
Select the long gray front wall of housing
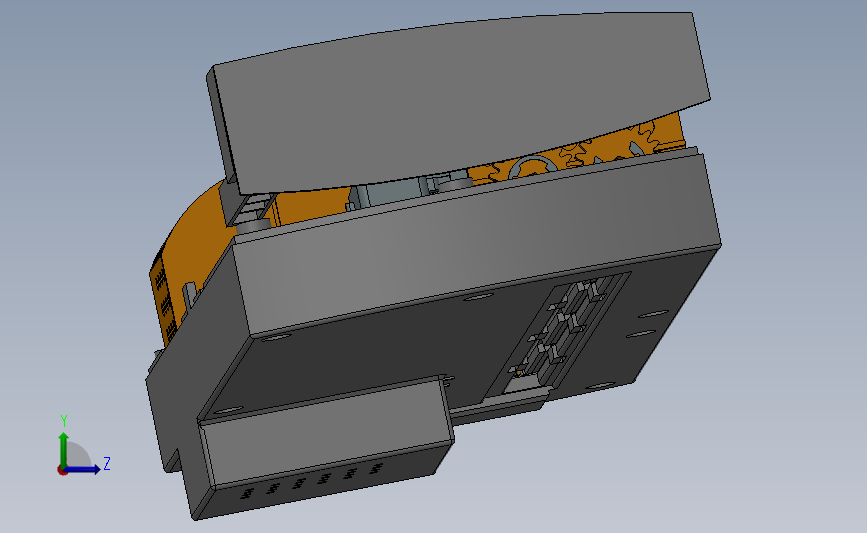click(476, 243)
